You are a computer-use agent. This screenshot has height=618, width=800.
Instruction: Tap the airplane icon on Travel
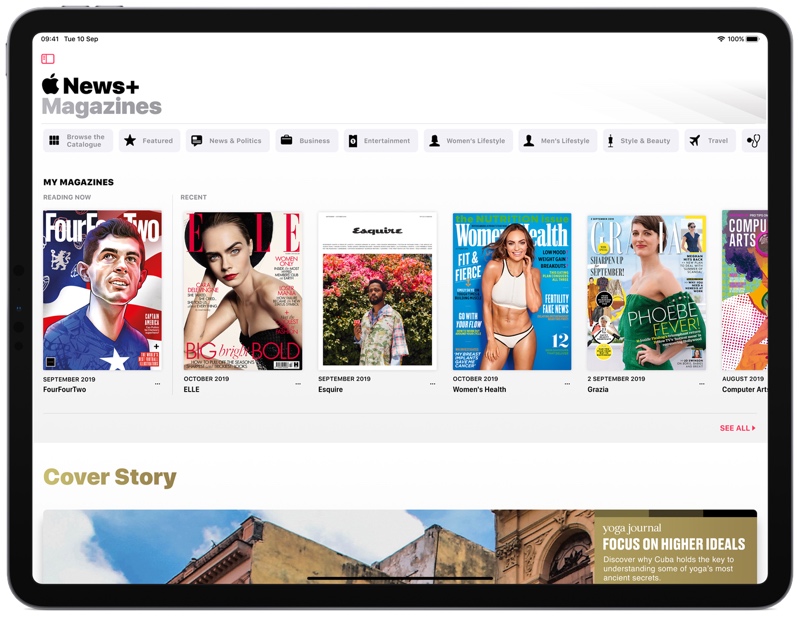(695, 140)
